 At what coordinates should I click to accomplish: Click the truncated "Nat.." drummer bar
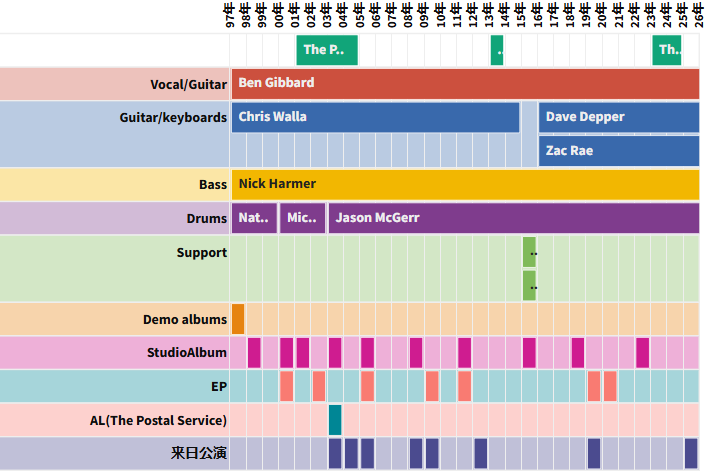(x=254, y=218)
